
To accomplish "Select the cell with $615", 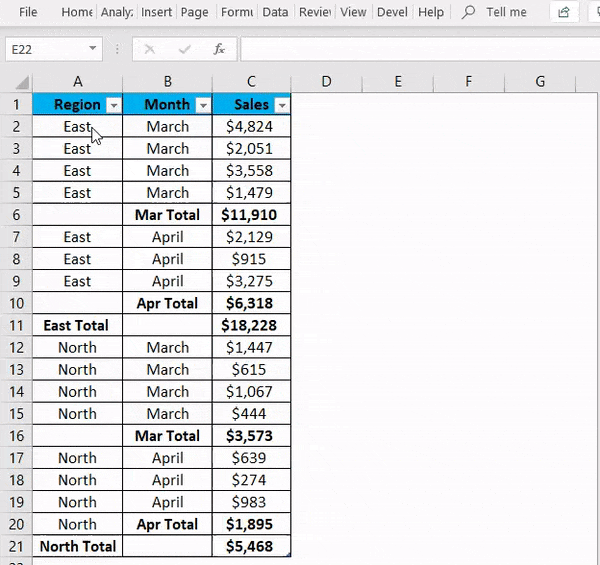I will click(251, 370).
